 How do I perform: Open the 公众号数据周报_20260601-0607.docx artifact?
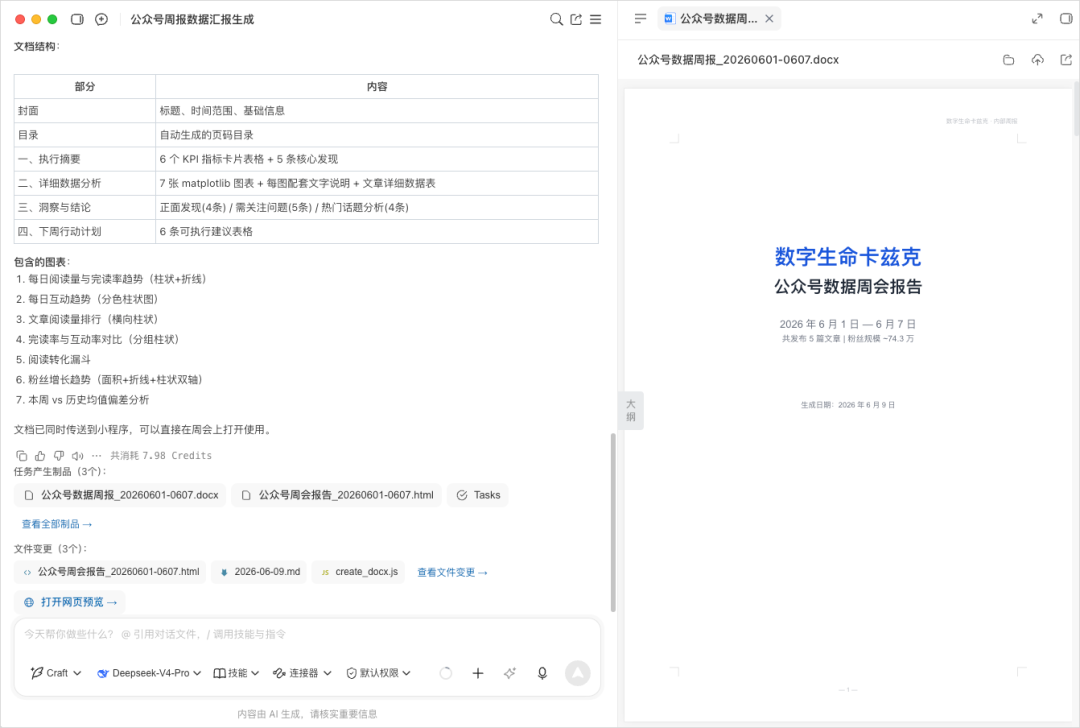(x=121, y=495)
